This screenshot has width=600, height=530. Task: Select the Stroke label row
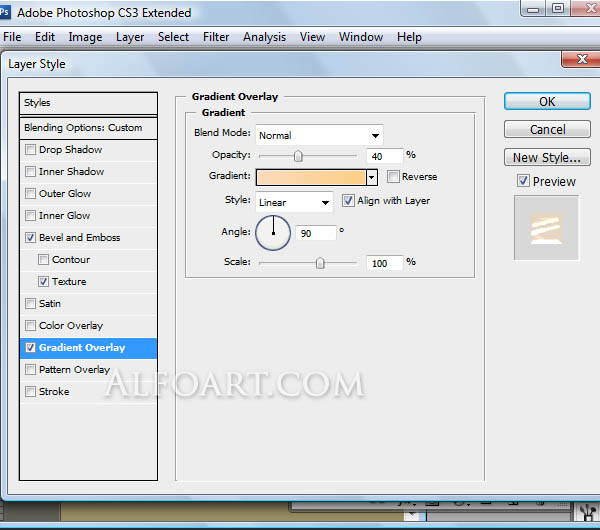[54, 392]
